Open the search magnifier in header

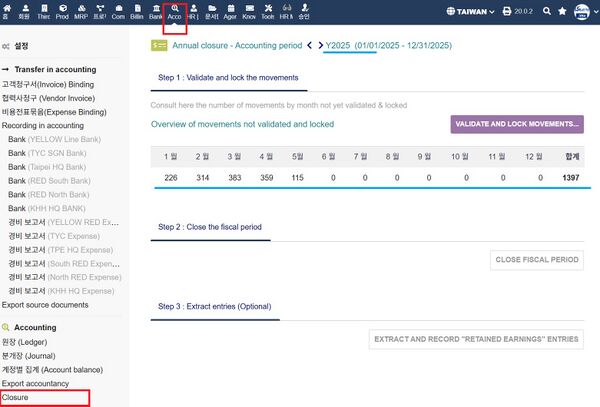tap(545, 12)
